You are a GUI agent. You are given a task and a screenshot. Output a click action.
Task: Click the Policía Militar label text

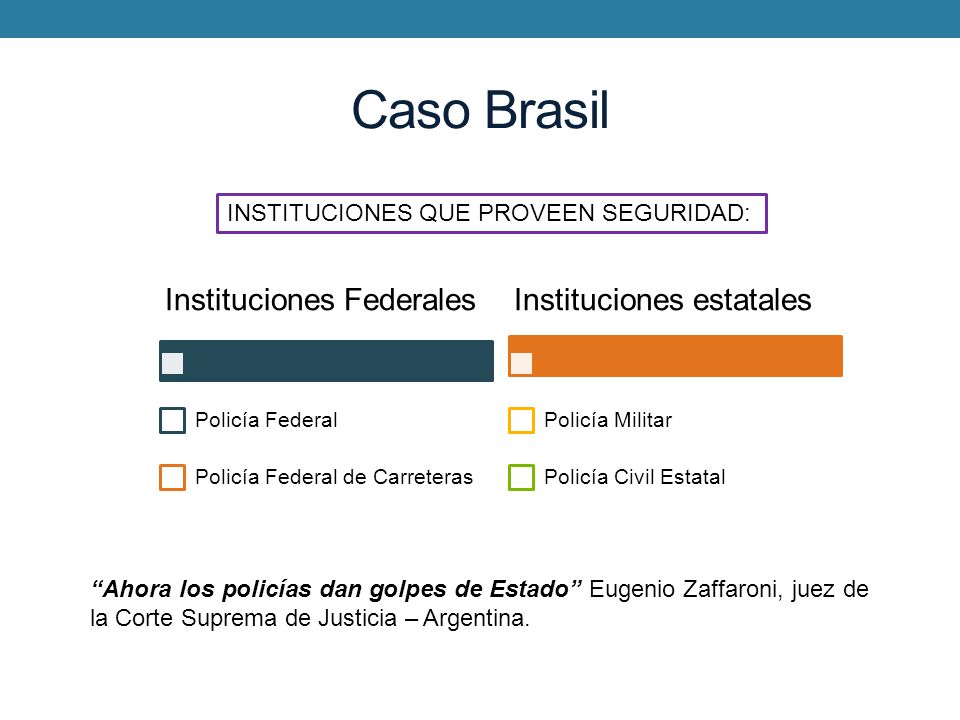coord(608,420)
